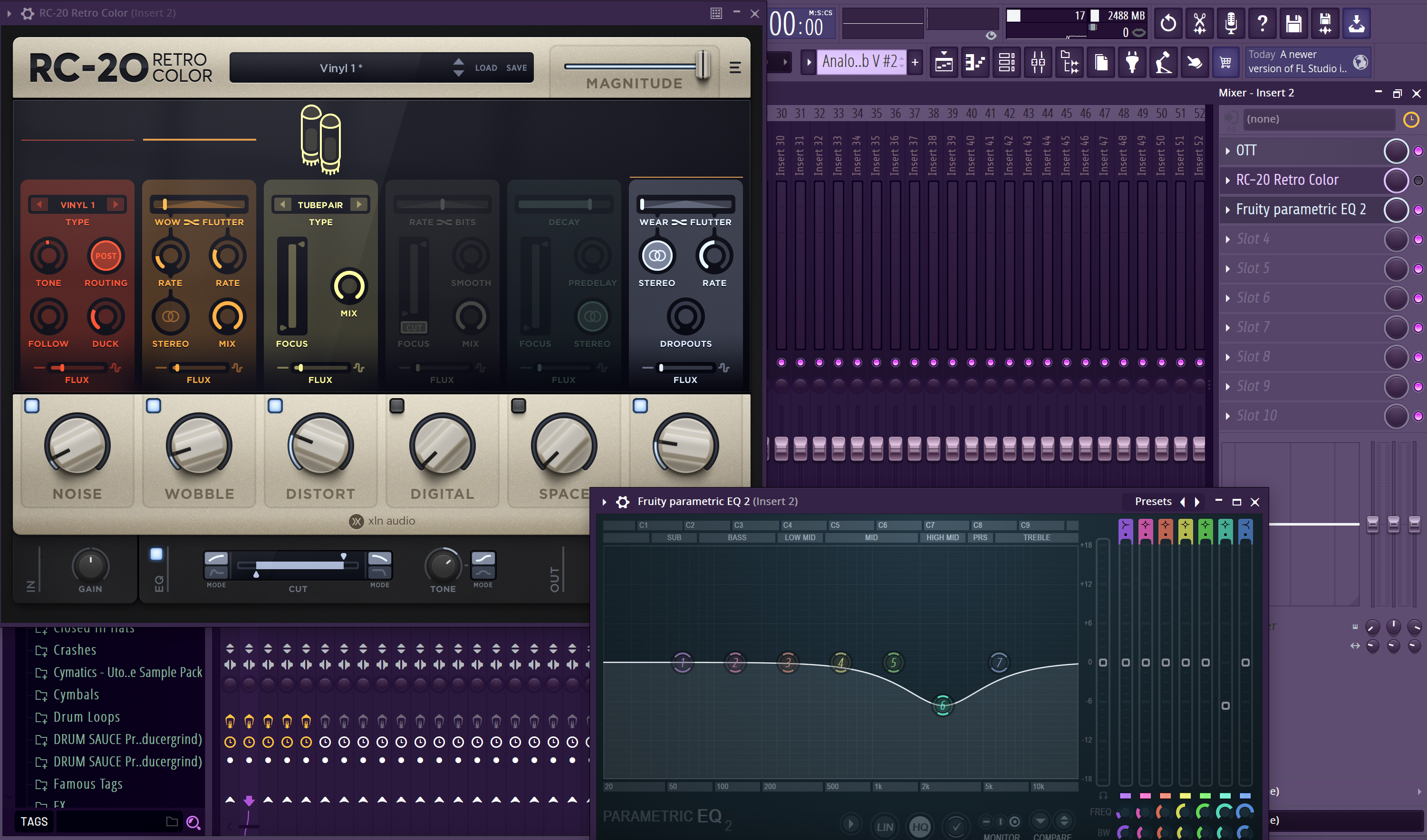Open RC-20 Vinyl 1 preset selector
This screenshot has width=1427, height=840.
[341, 68]
